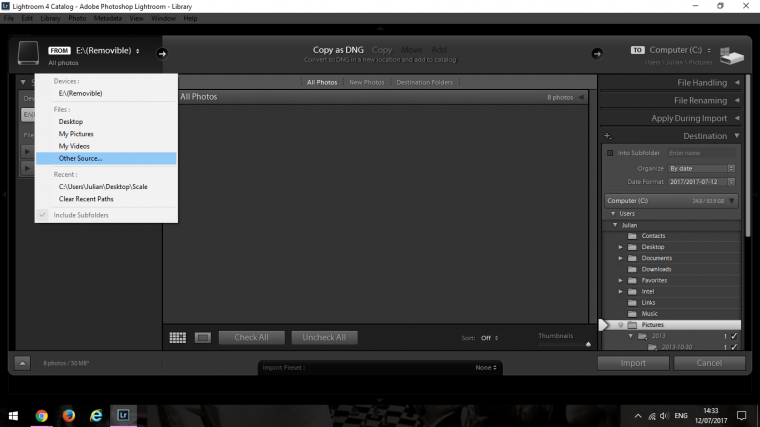Open Internet Explorer from the taskbar
Viewport: 760px width, 427px height.
click(x=96, y=416)
